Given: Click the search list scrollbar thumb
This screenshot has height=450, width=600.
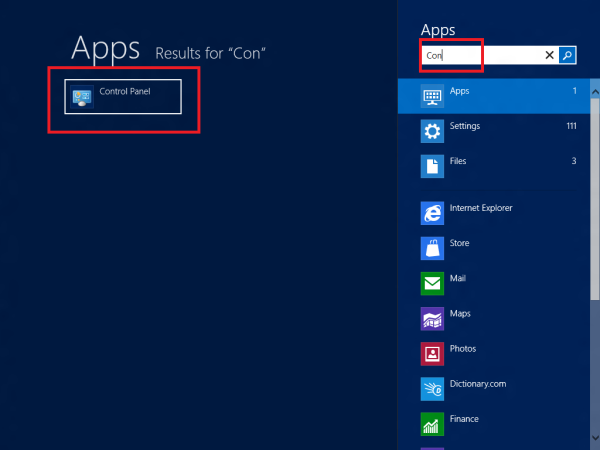Looking at the screenshot, I should (x=595, y=199).
